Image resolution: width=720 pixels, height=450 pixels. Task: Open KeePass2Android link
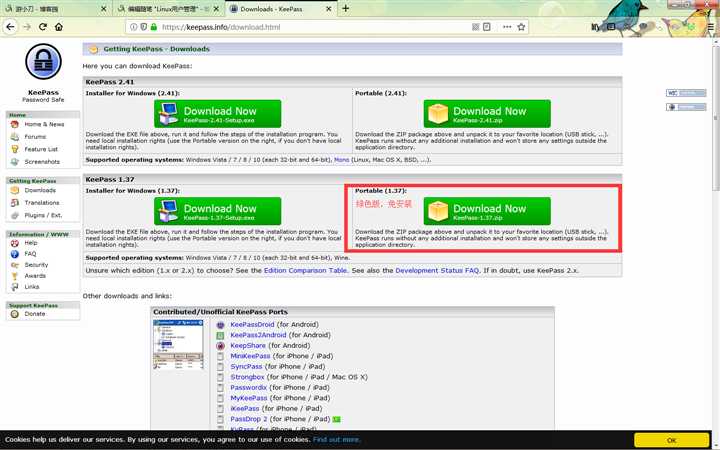258,335
